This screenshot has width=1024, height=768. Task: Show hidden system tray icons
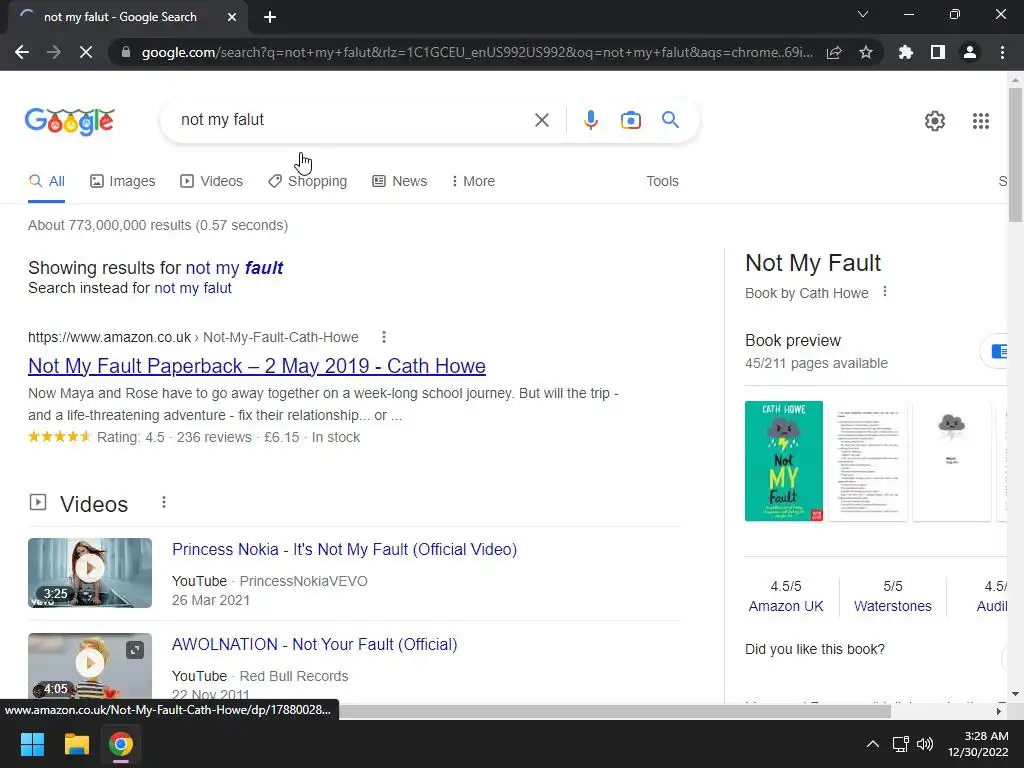(x=872, y=744)
